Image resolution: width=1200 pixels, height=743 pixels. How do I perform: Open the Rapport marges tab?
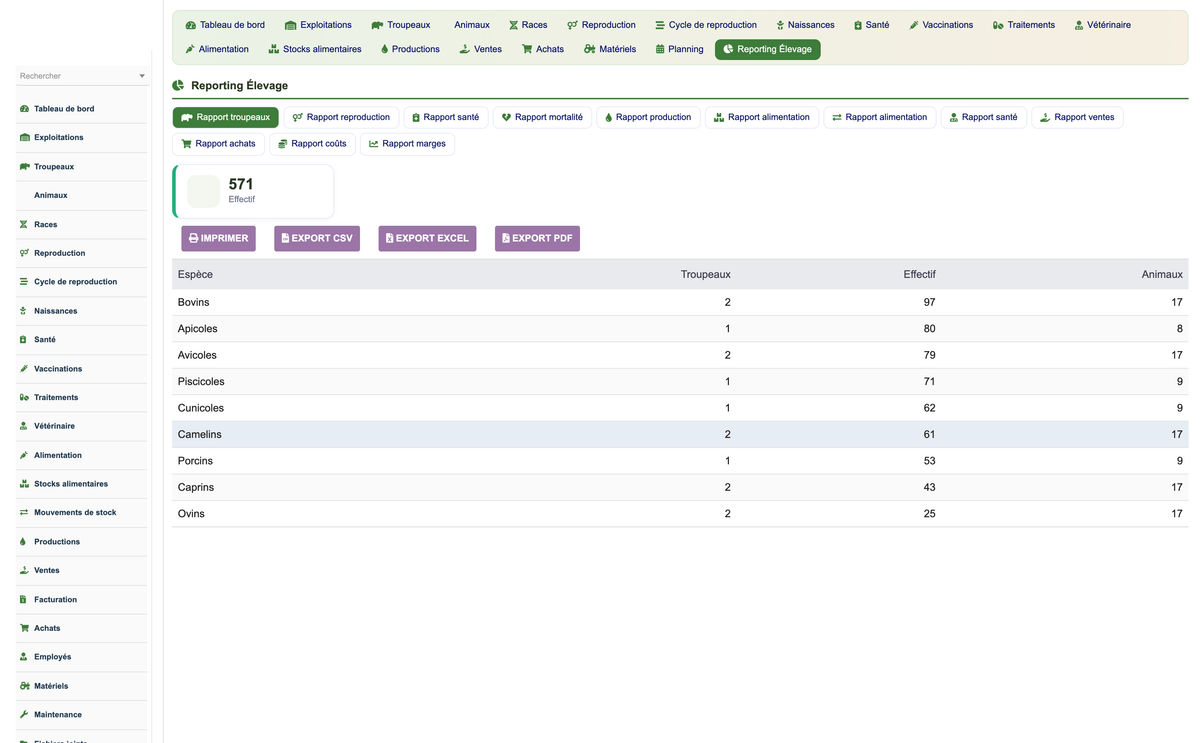[x=407, y=144]
